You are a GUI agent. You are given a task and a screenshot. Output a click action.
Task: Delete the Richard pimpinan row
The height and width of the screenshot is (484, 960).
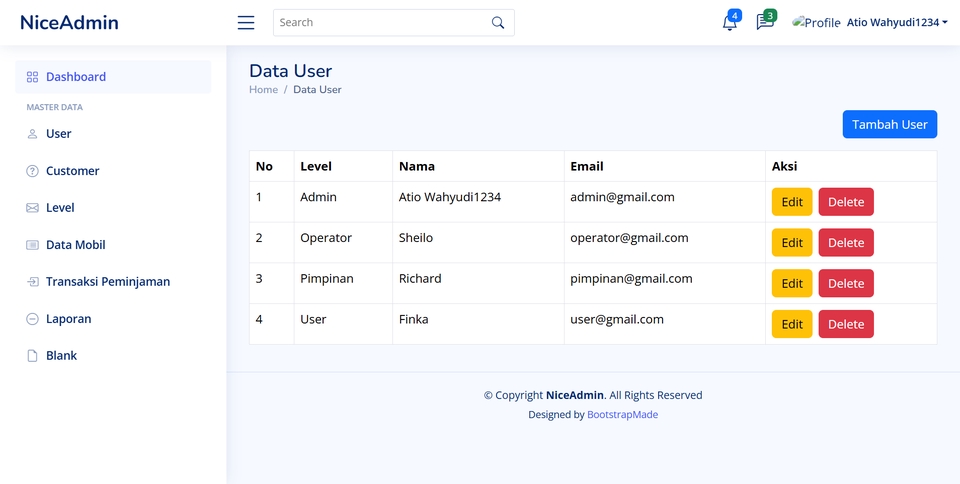846,283
